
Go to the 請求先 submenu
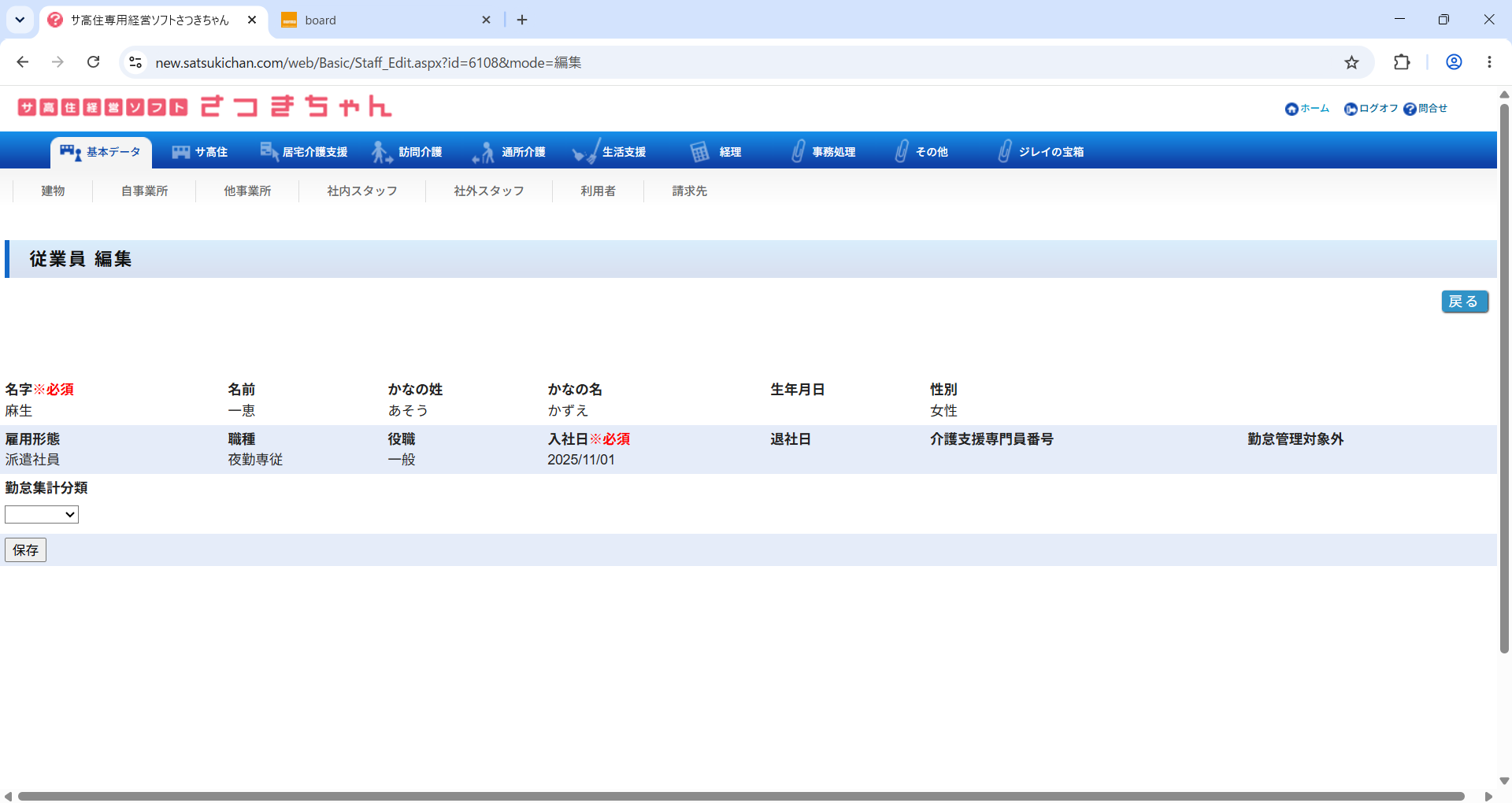pos(689,191)
